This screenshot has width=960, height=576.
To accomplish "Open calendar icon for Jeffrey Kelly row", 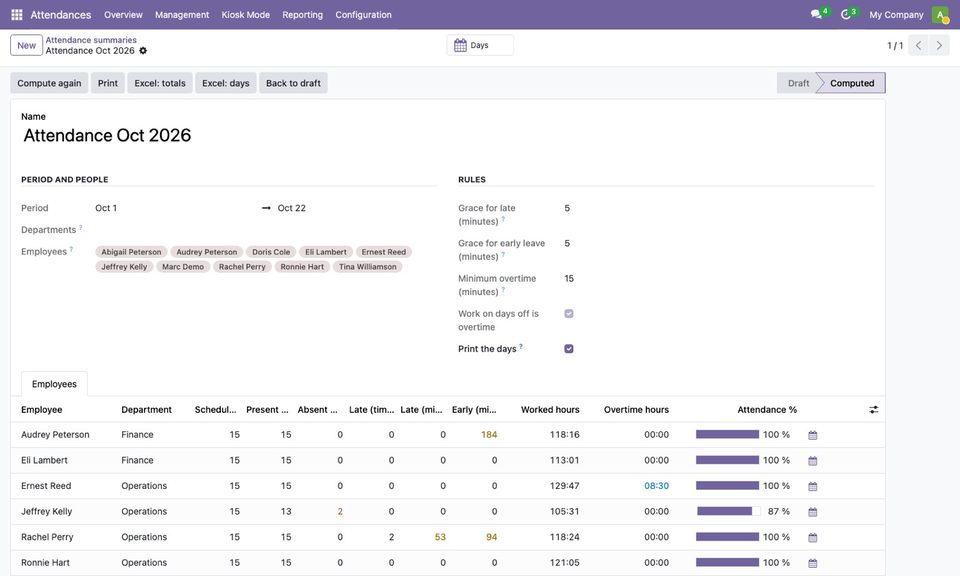I will [812, 512].
